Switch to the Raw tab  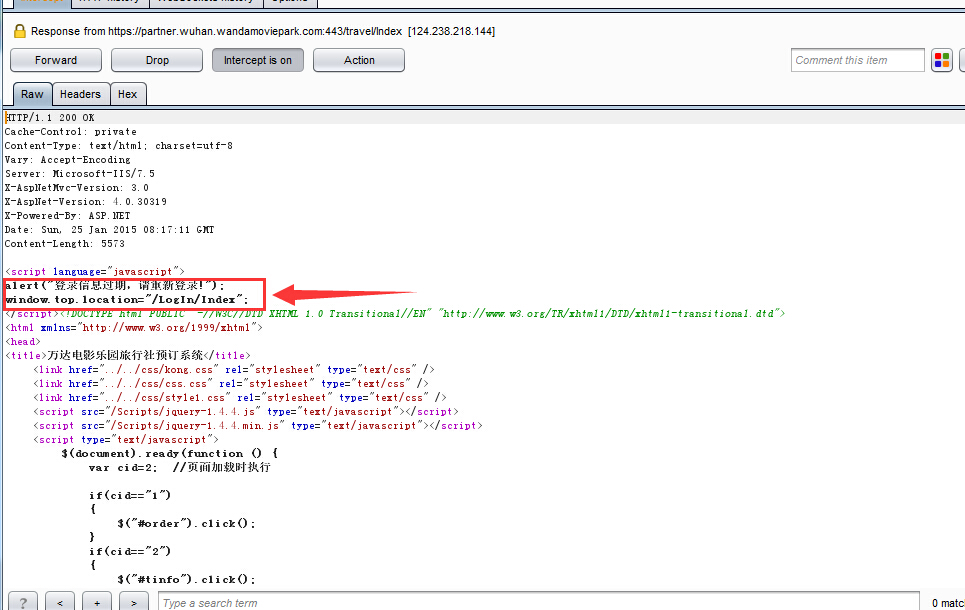tap(32, 94)
